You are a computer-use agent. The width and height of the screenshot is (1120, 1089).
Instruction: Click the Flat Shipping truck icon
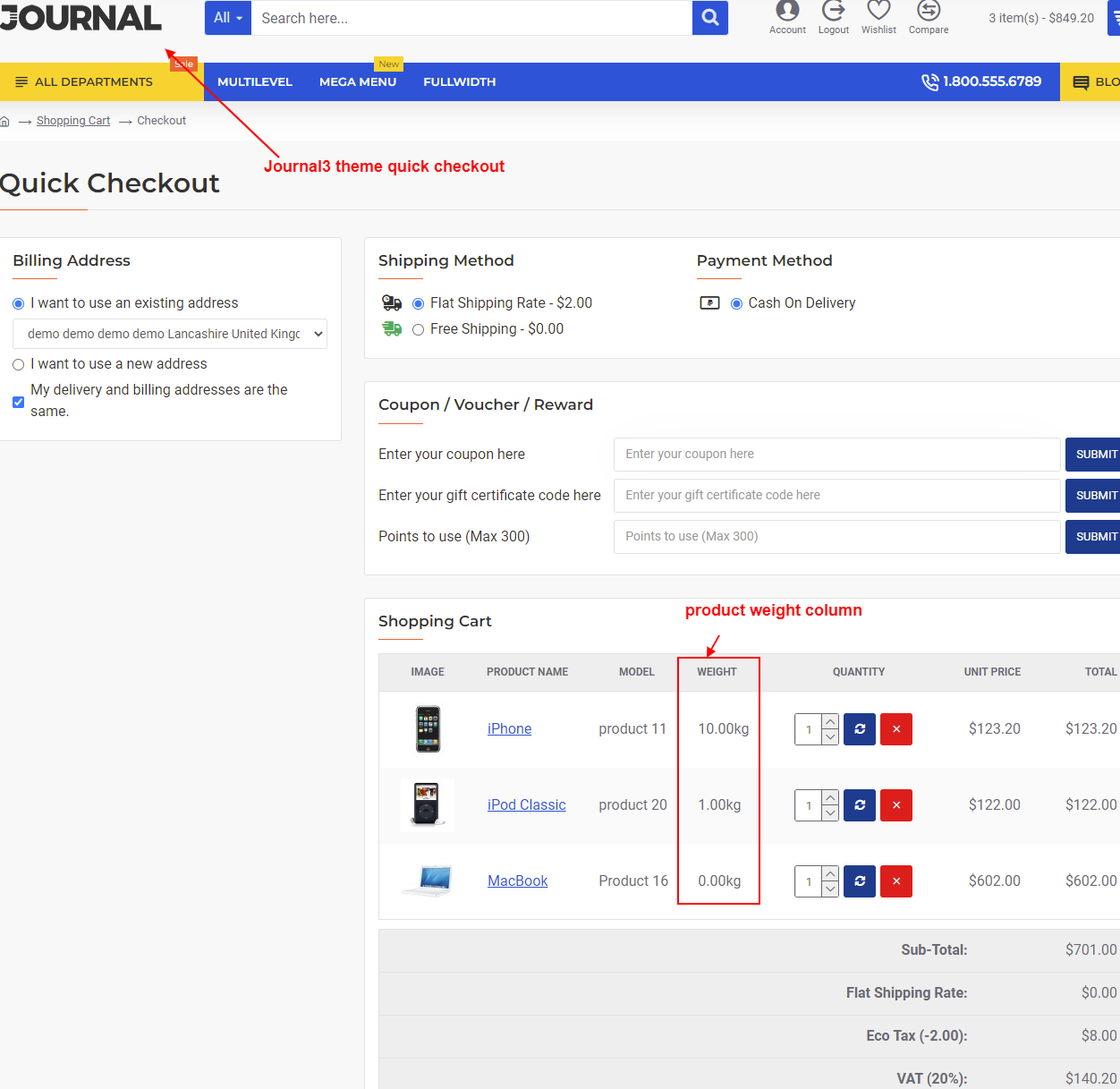[392, 303]
